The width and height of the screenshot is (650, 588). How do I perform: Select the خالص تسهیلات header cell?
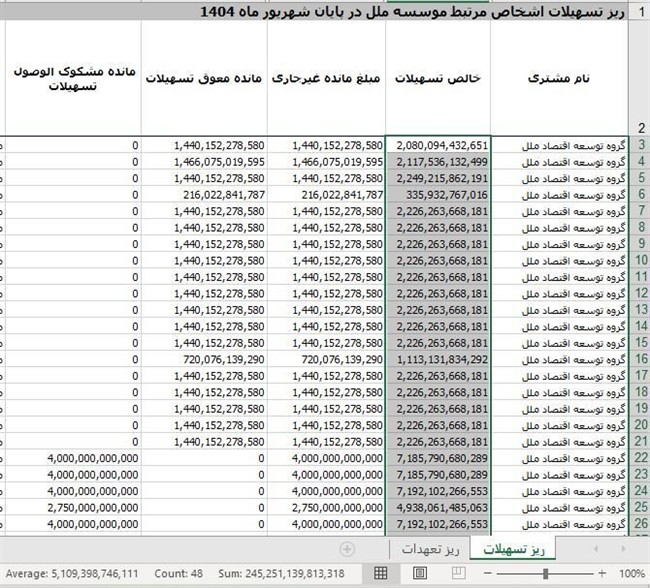point(438,78)
